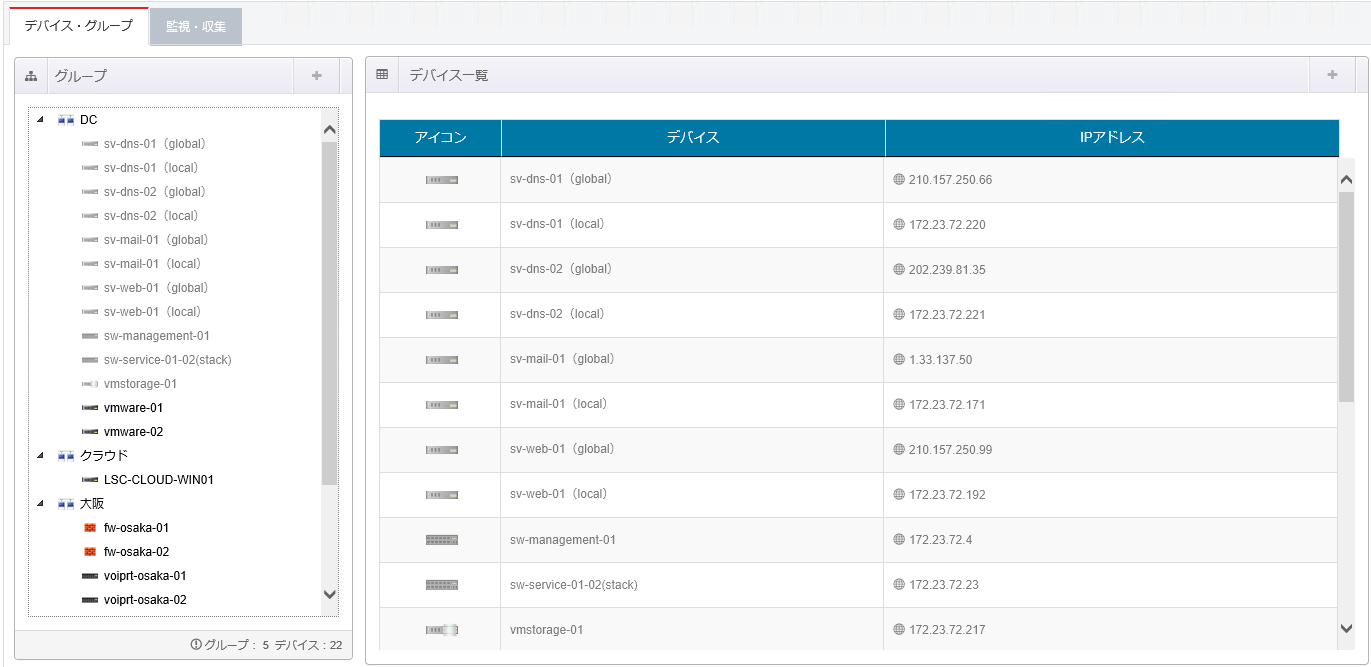Click the storage icon in vmstorage-01 table row
The height and width of the screenshot is (667, 1371).
[441, 630]
